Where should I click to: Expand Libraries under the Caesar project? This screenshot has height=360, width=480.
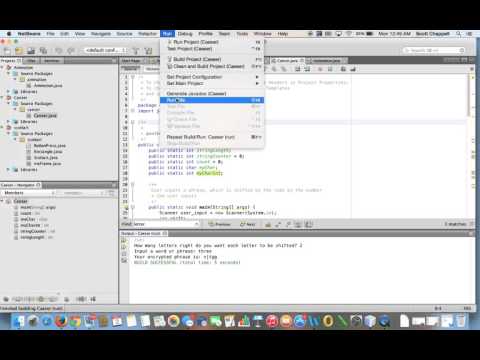tap(9, 122)
